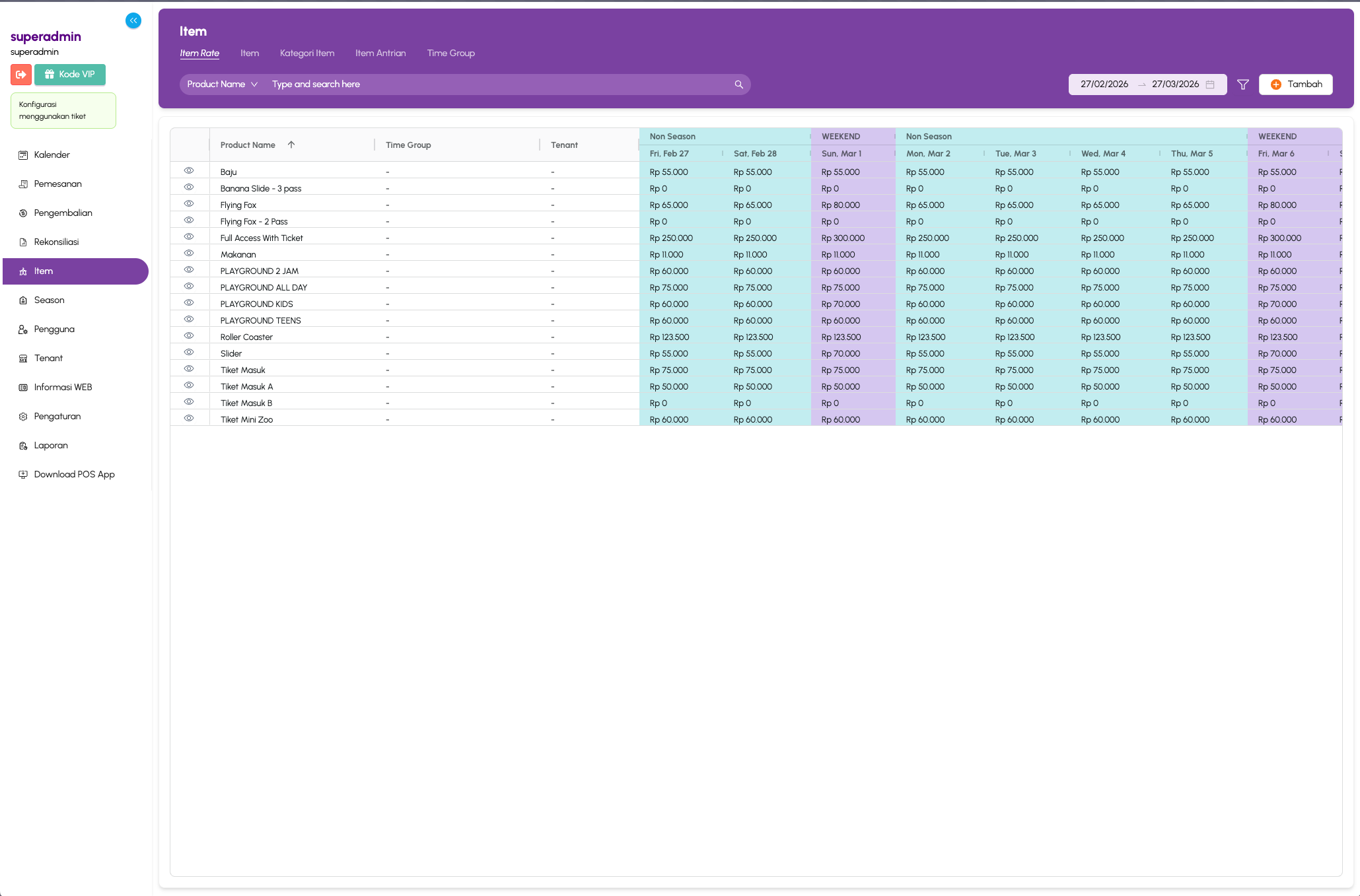Screen dimensions: 1360x896
Task: Go to Laporan in the sidebar
Action: pyautogui.click(x=51, y=446)
